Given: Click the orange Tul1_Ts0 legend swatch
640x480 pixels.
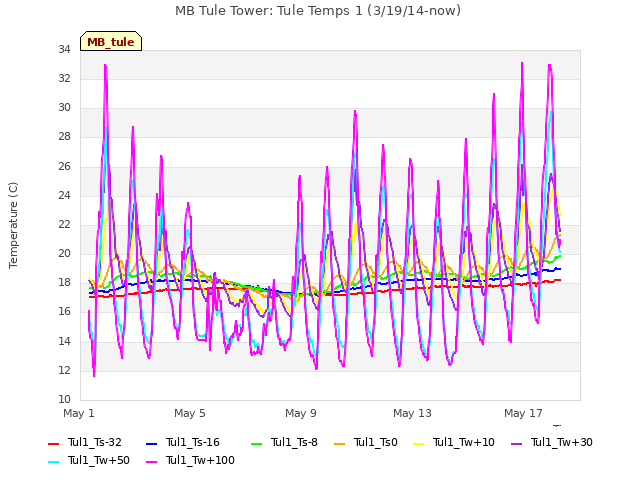Looking at the screenshot, I should [340, 443].
